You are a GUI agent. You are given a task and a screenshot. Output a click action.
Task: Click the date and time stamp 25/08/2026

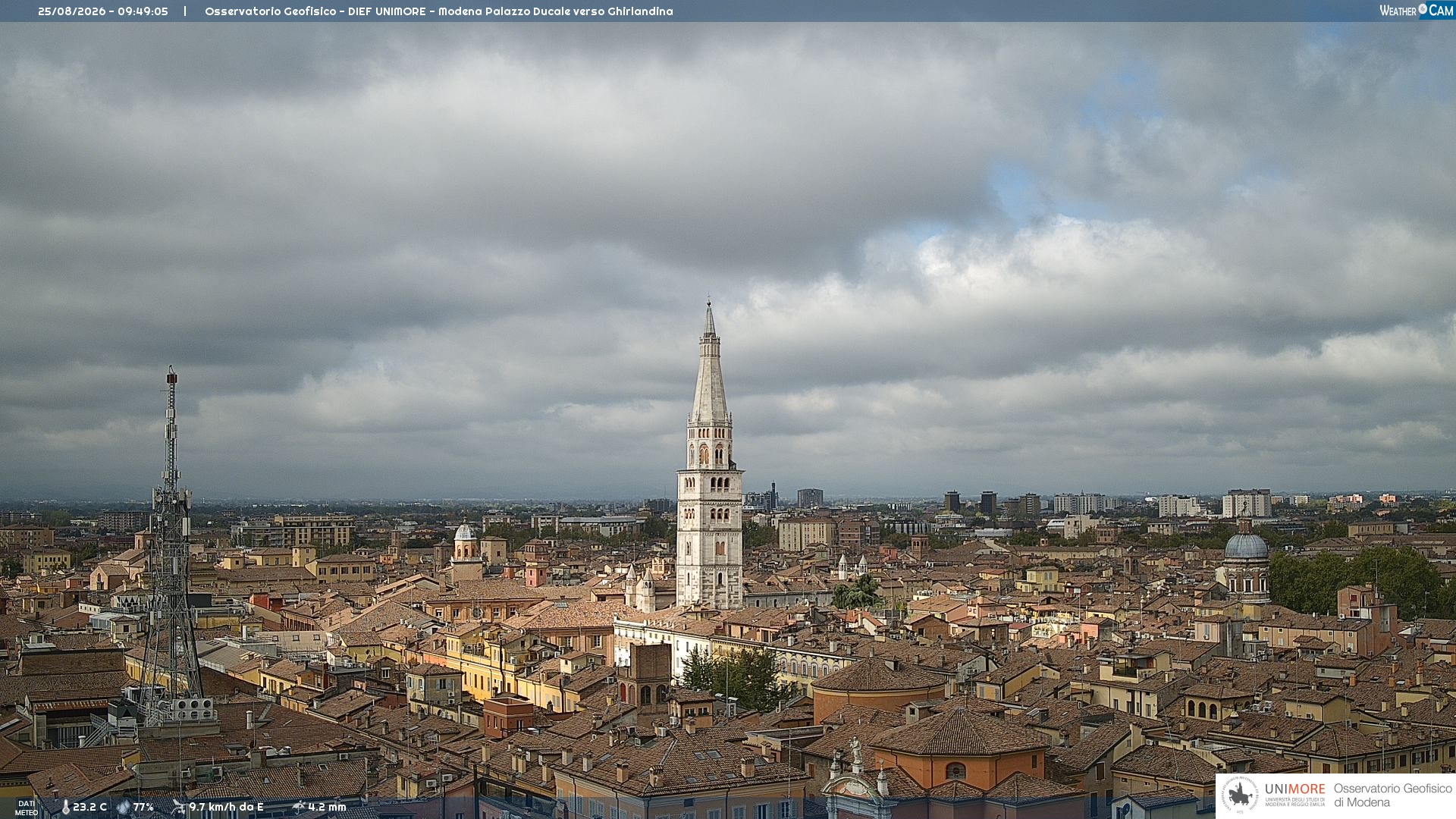(103, 11)
